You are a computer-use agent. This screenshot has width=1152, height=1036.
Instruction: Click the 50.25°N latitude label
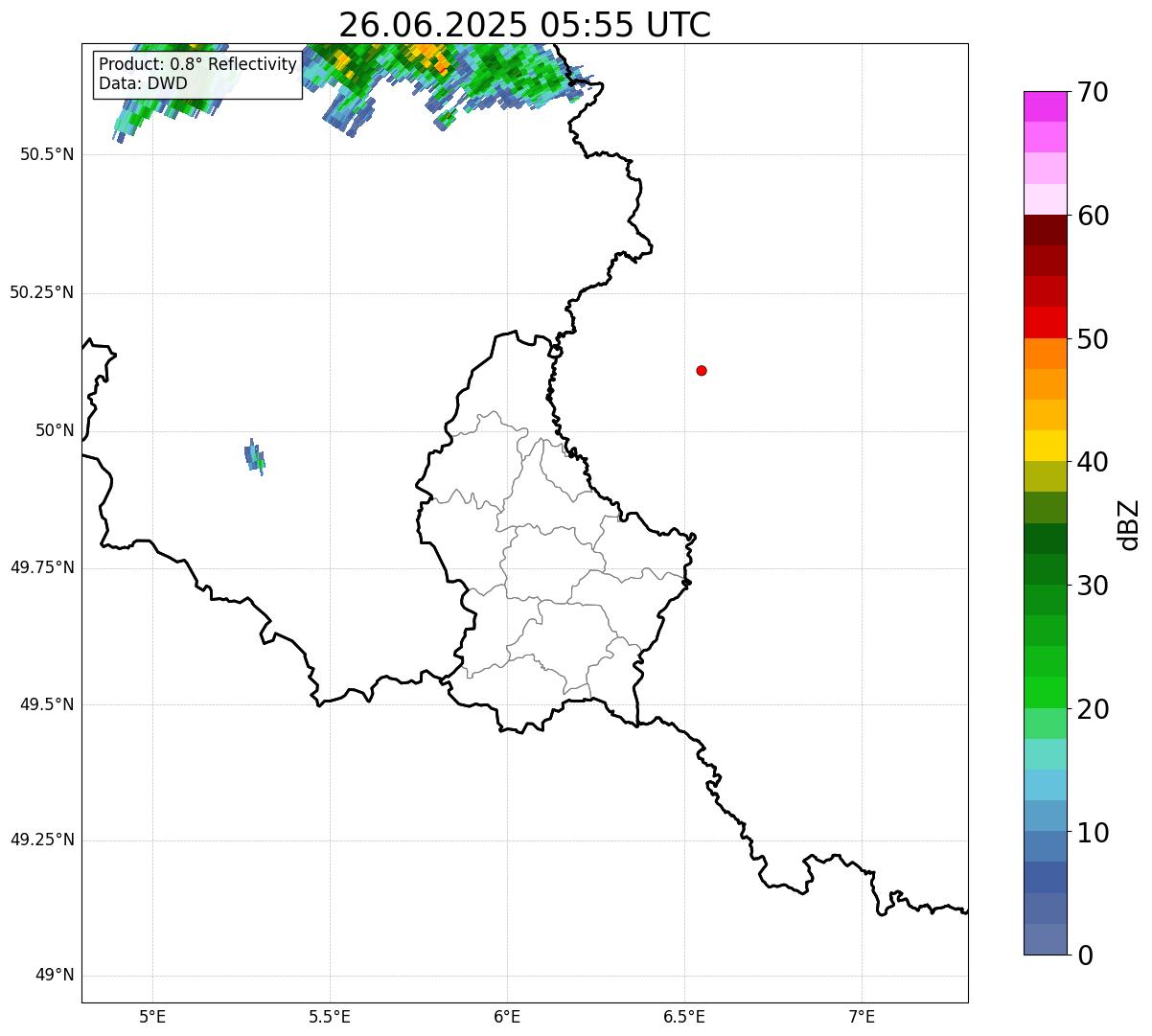[42, 292]
